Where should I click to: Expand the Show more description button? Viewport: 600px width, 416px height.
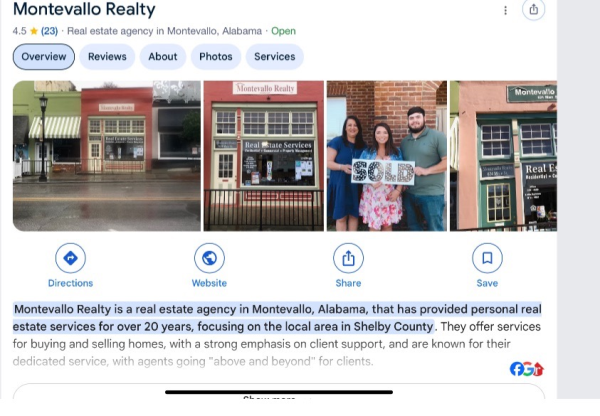pos(279,392)
